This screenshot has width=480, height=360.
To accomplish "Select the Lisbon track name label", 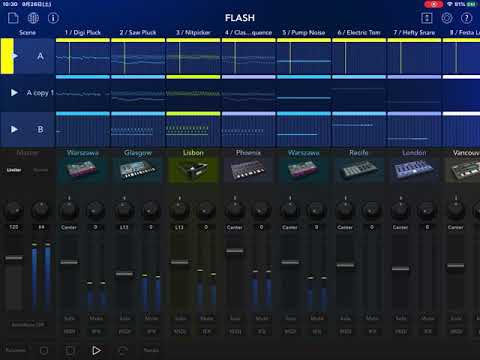I will (193, 153).
